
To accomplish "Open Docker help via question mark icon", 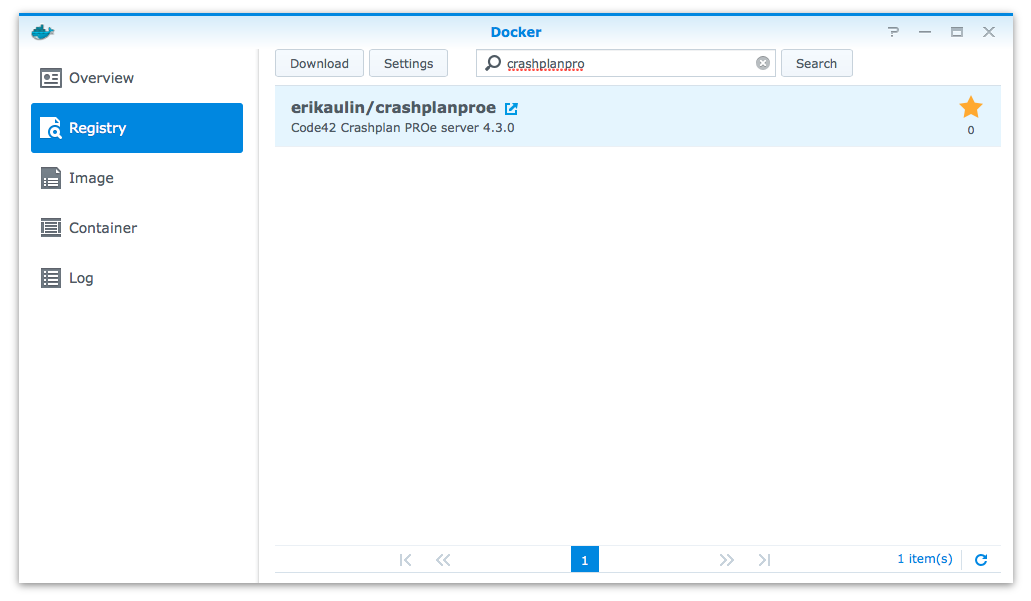I will tap(893, 32).
